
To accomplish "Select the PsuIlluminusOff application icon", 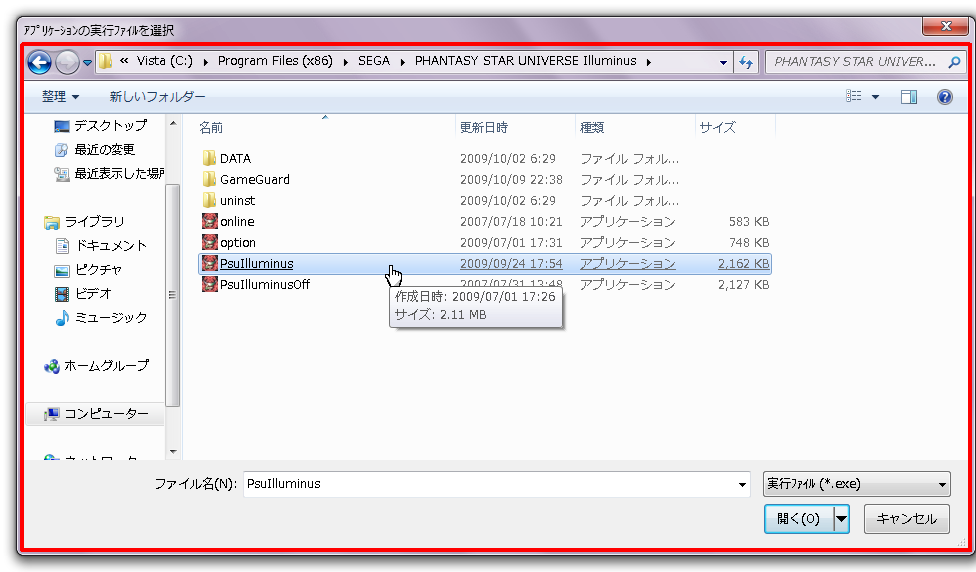I will point(210,284).
